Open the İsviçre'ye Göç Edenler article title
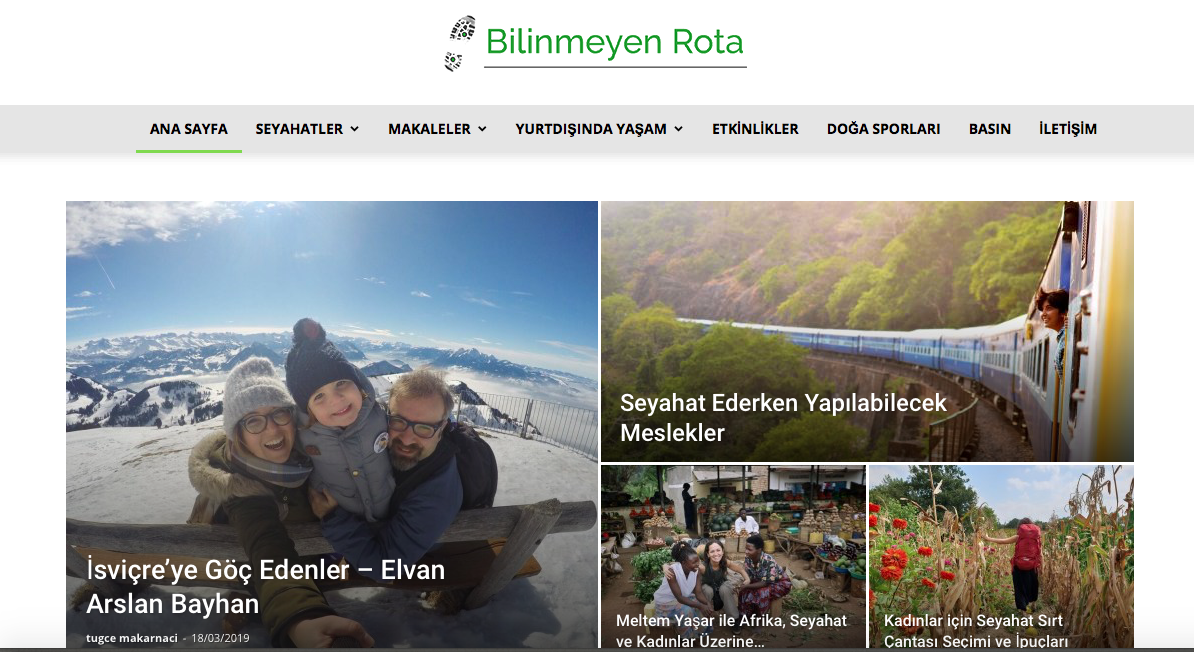The height and width of the screenshot is (652, 1194). [265, 586]
